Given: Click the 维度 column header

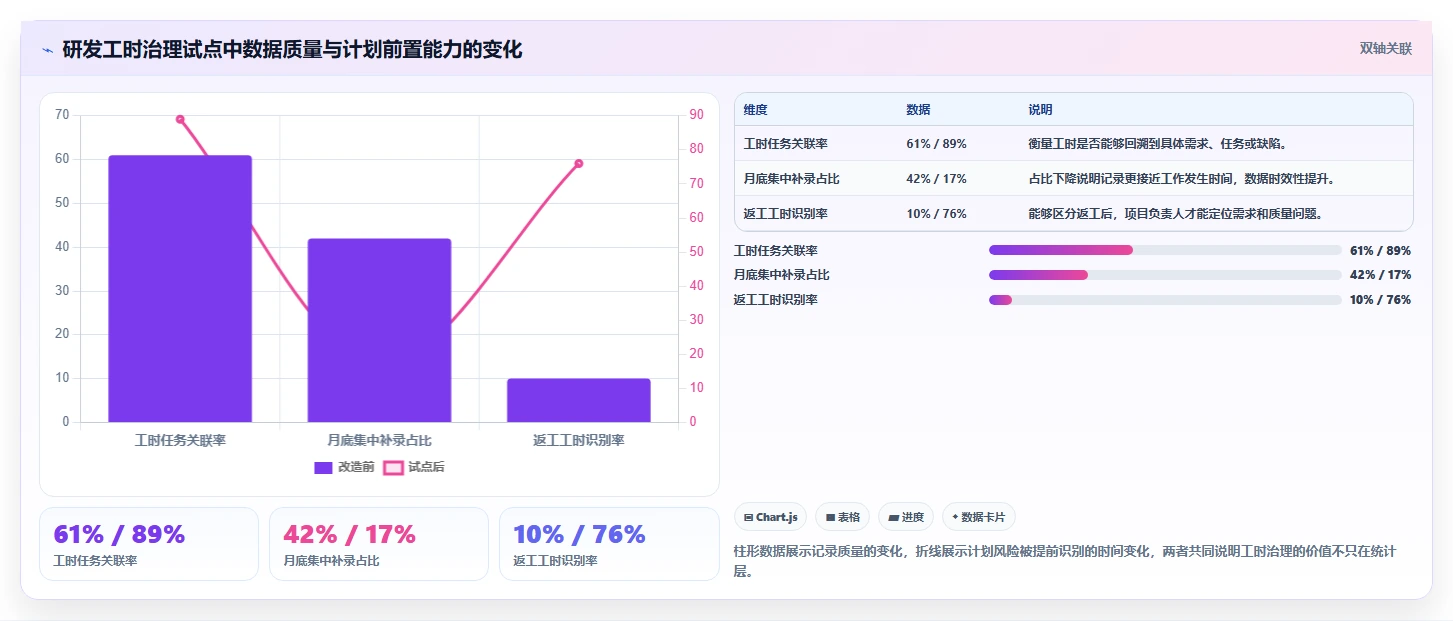Looking at the screenshot, I should (756, 110).
